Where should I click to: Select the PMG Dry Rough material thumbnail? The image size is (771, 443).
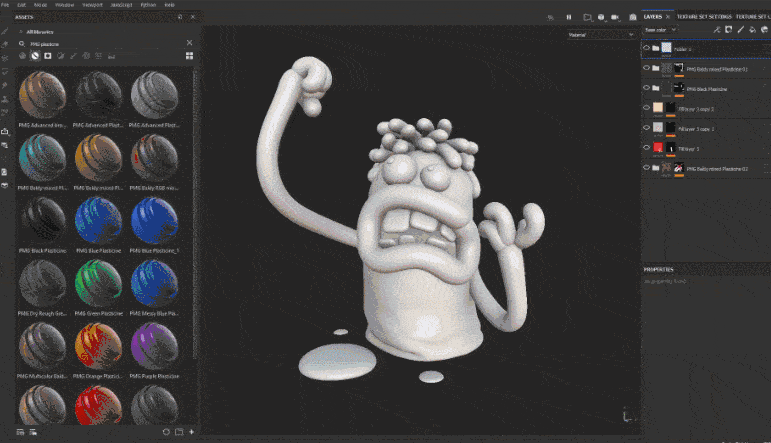click(x=43, y=283)
